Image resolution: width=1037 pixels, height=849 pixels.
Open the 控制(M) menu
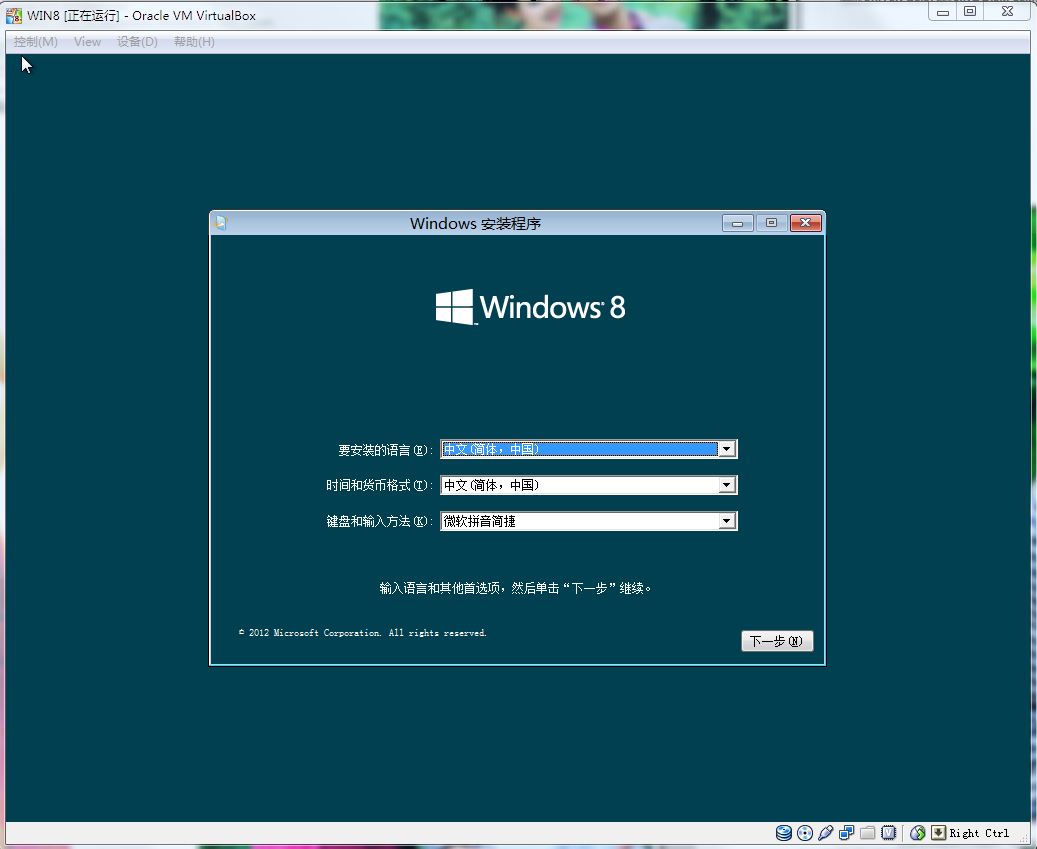[36, 42]
